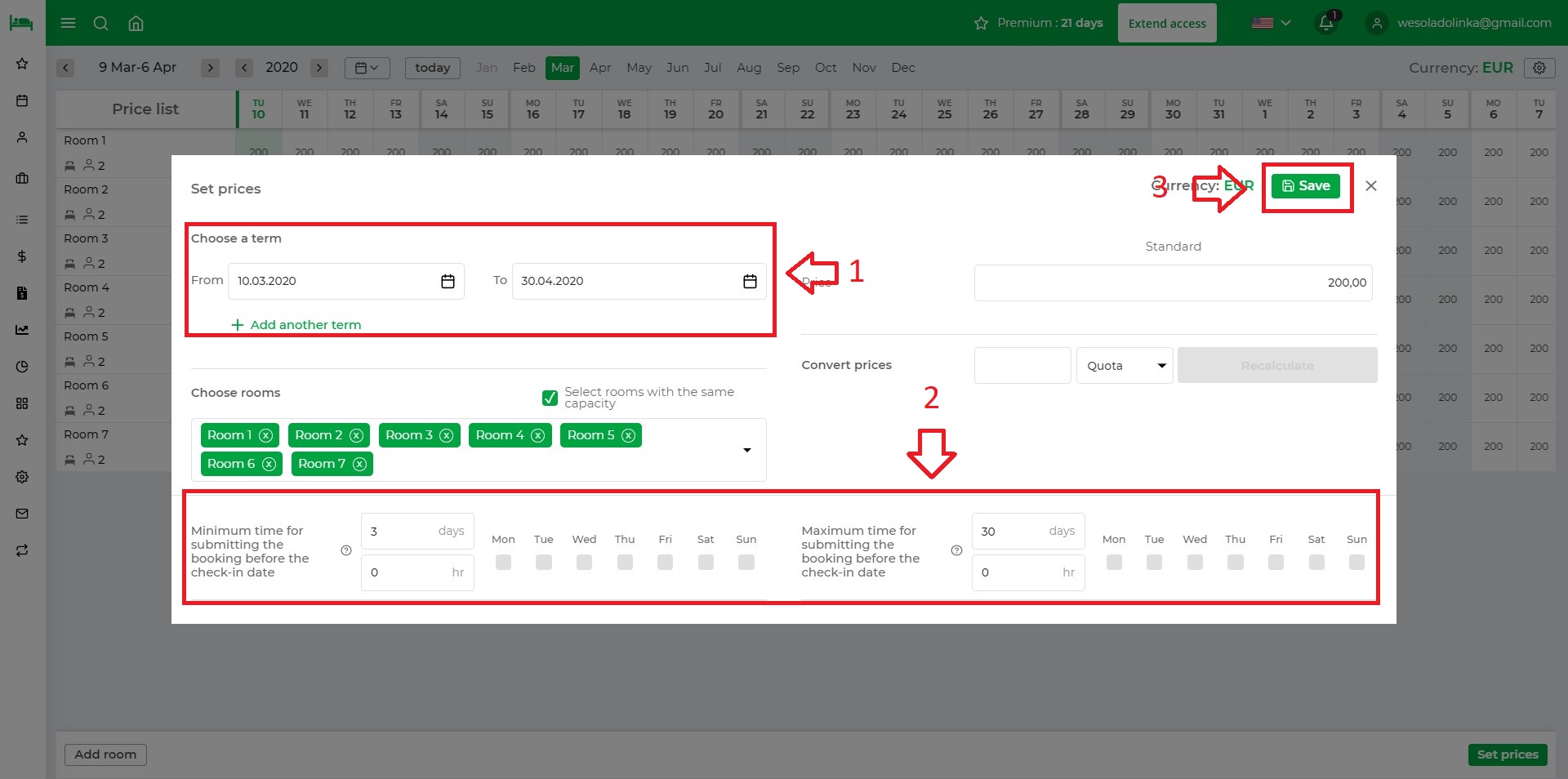Open the To date calendar picker icon
The image size is (1568, 779).
pos(750,281)
